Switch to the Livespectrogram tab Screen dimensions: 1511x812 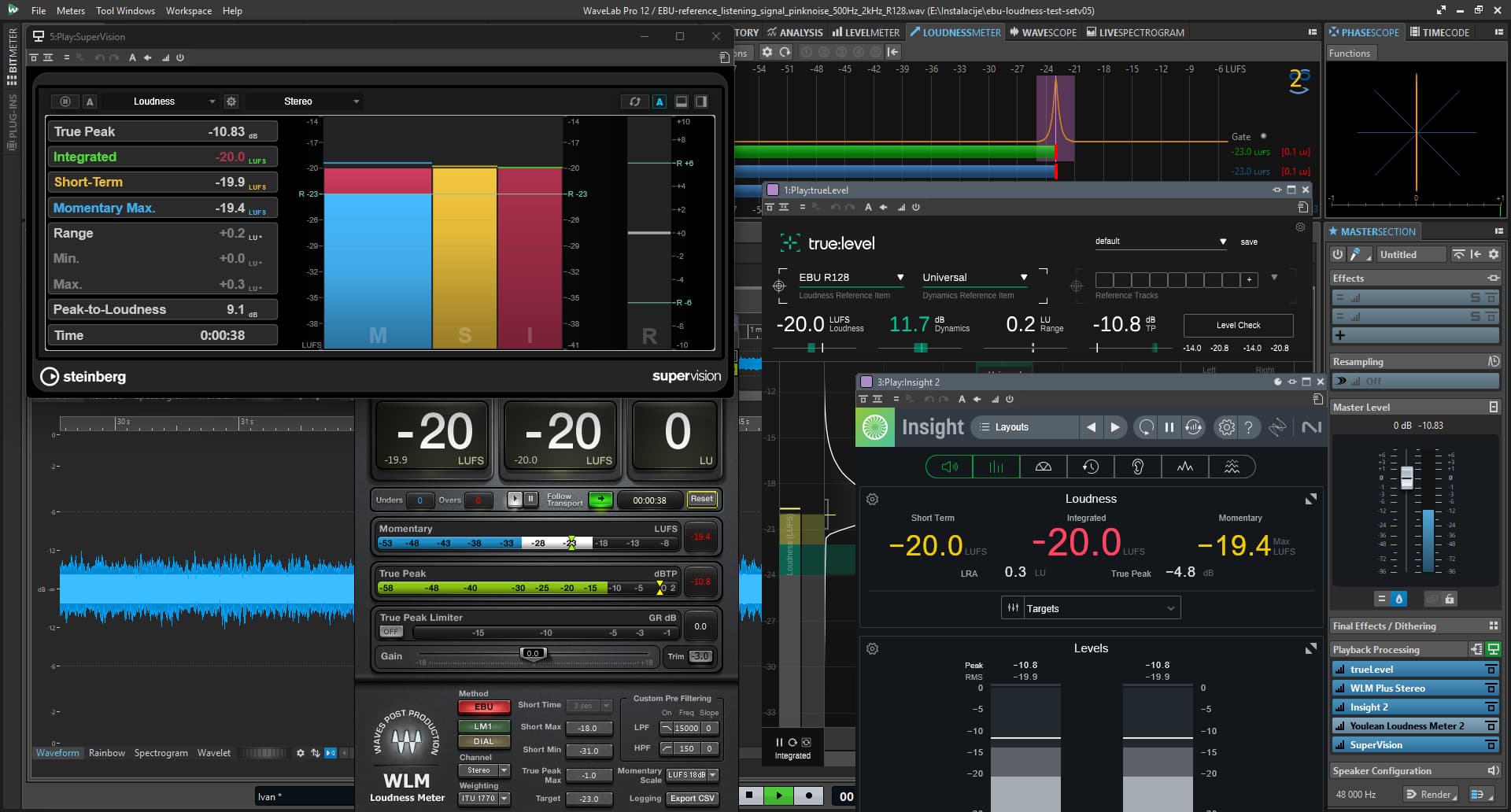1136,32
